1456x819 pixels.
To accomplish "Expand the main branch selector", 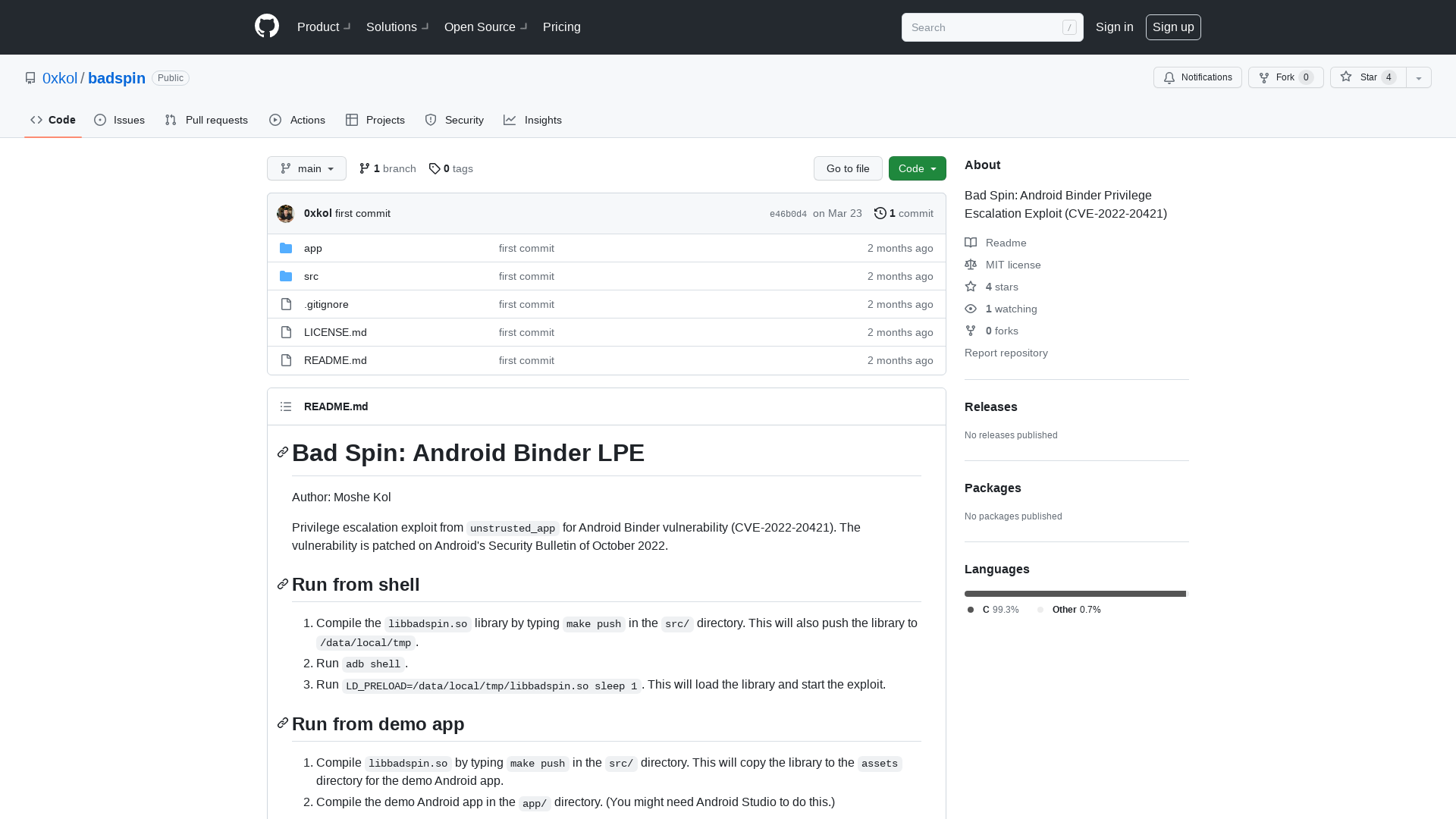I will point(306,168).
